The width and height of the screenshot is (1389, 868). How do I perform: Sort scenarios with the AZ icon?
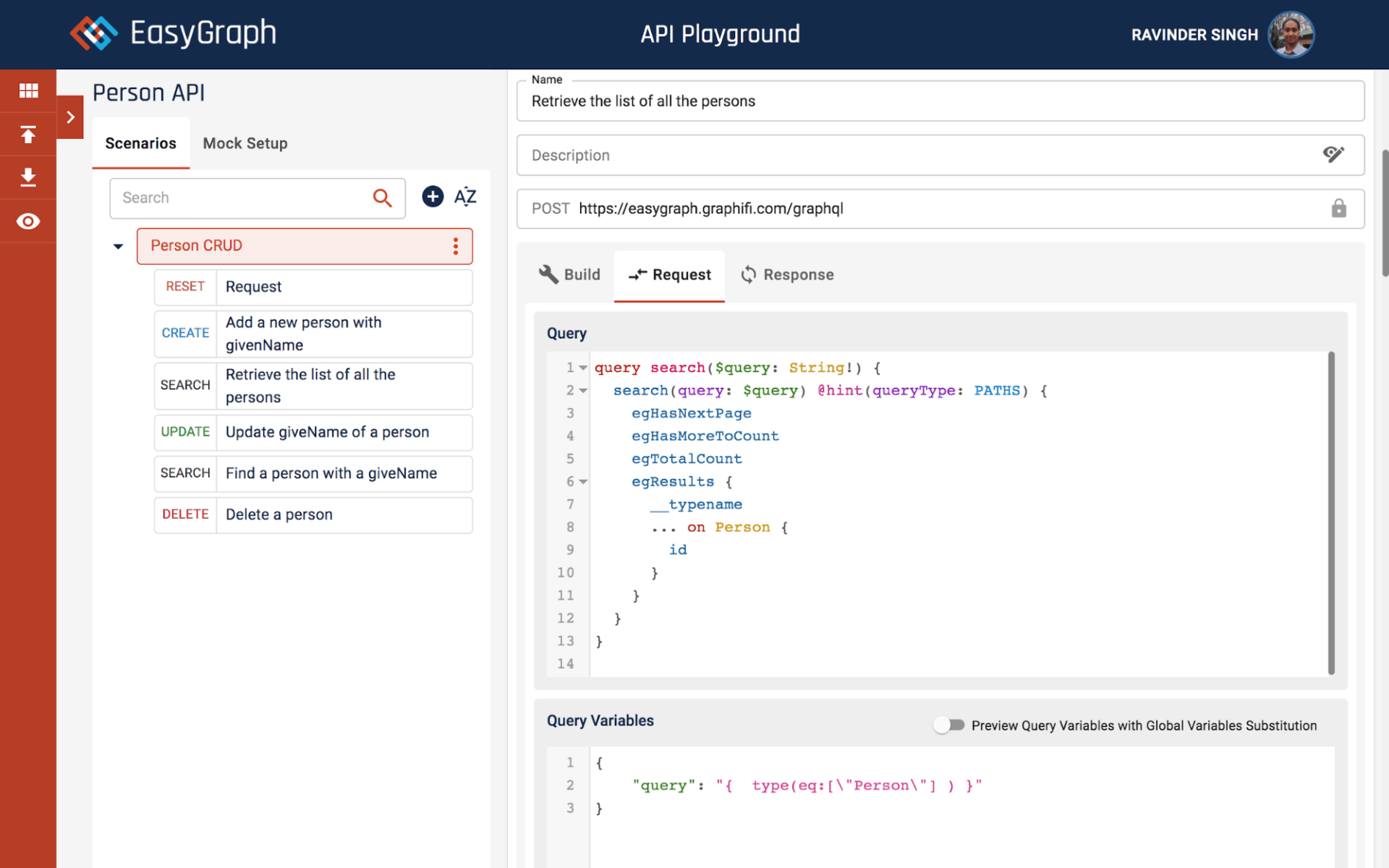pyautogui.click(x=465, y=197)
